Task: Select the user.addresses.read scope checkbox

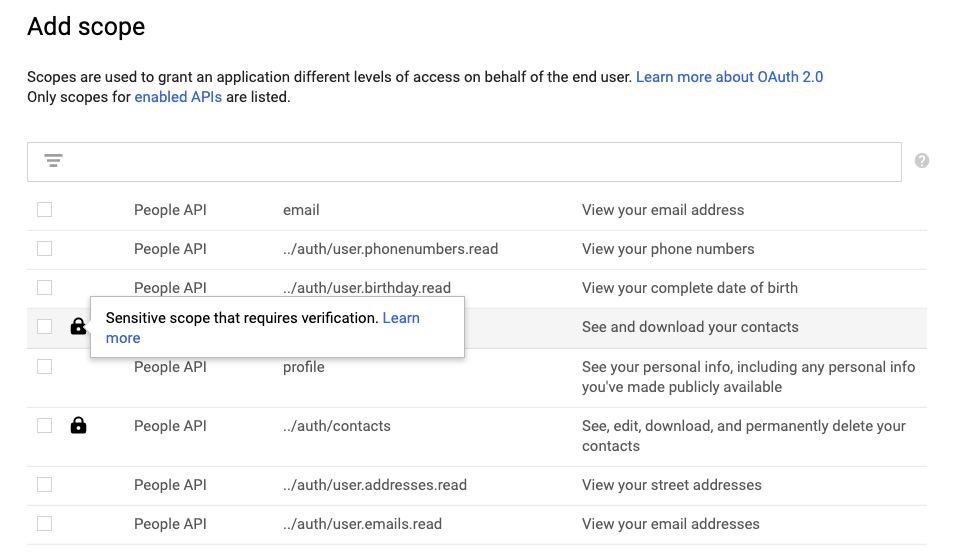Action: 44,485
